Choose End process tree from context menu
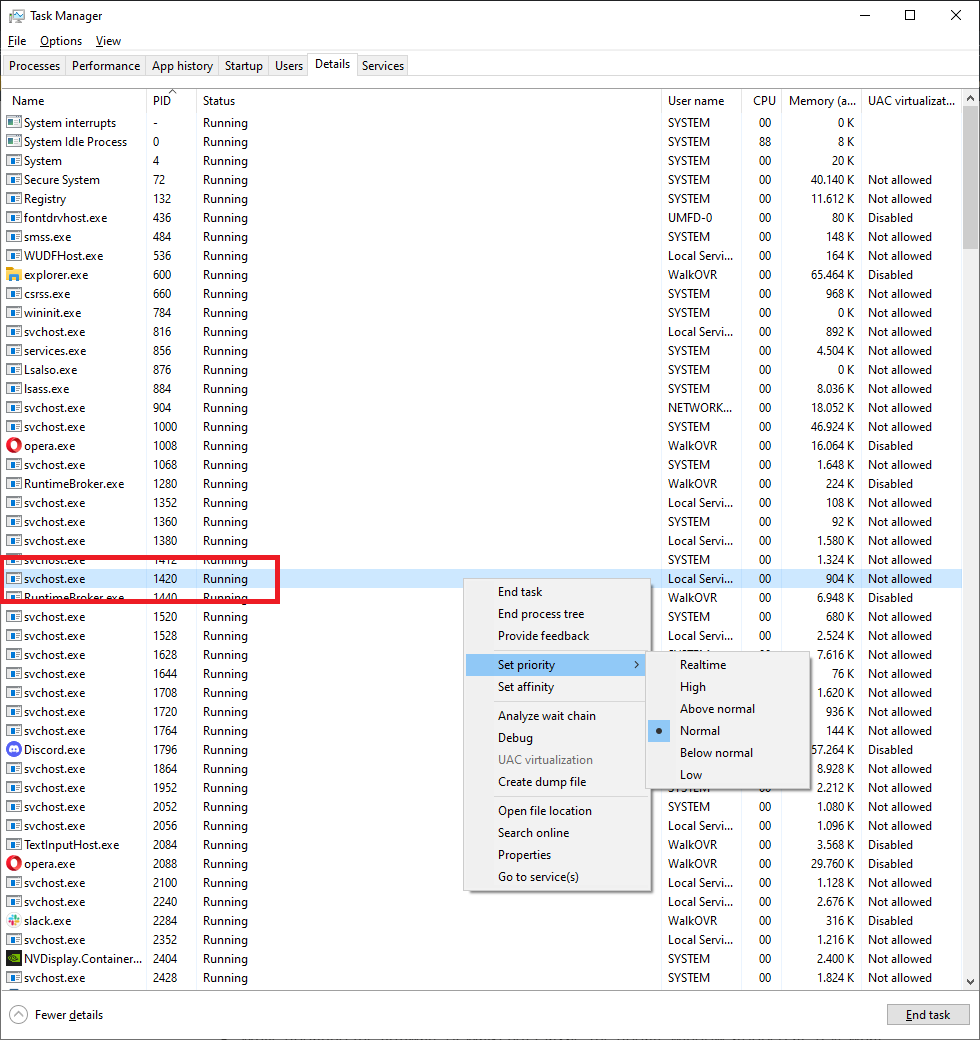Screen dimensions: 980x1040 point(541,614)
